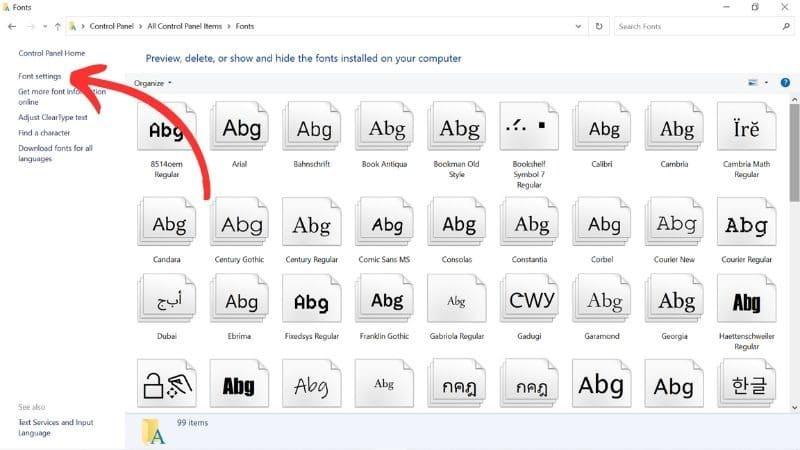Screen dimensions: 800x450
Task: Select the Dubai font icon
Action: 166,299
